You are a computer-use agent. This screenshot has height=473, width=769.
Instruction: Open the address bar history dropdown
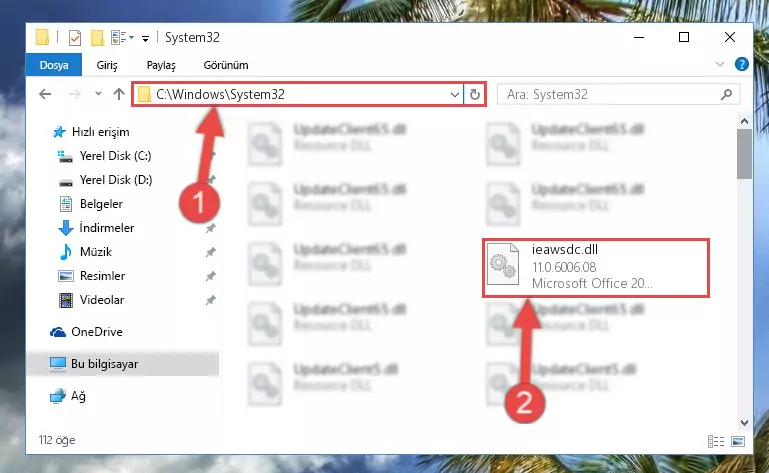[455, 94]
